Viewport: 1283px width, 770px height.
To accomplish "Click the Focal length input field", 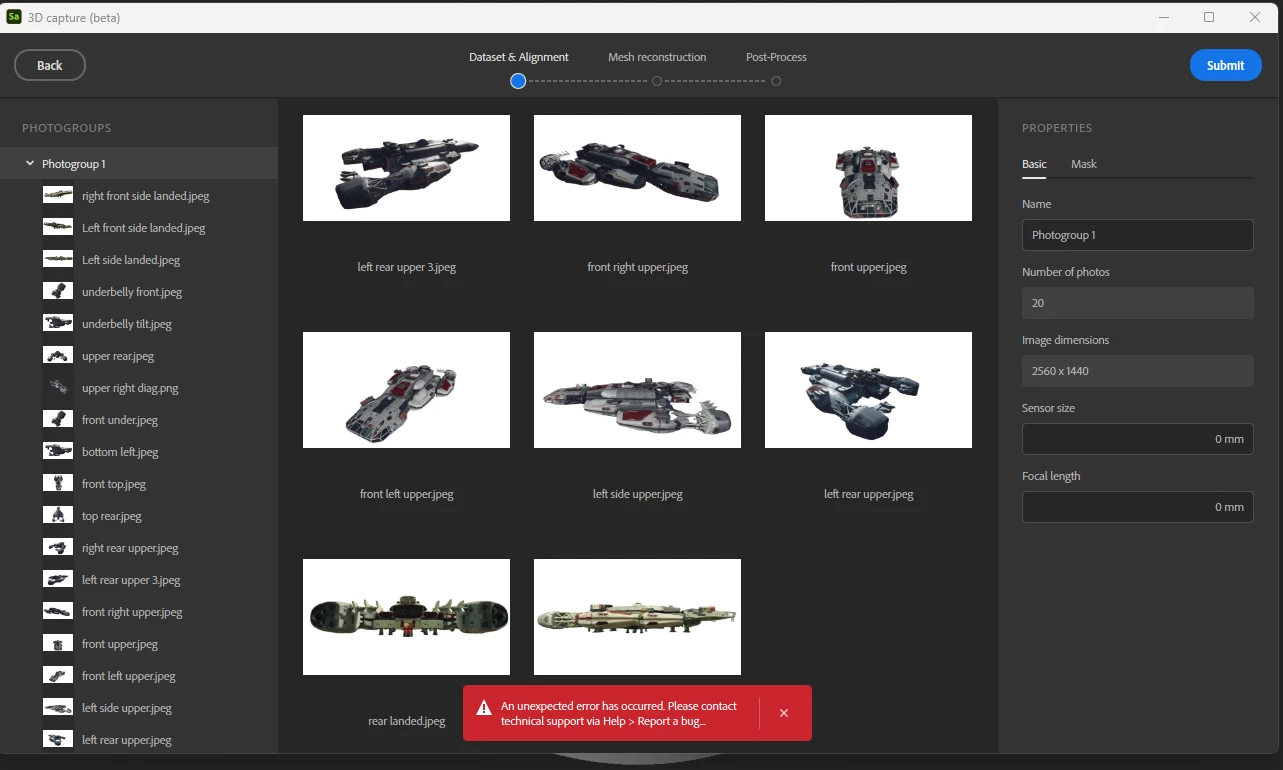I will point(1137,507).
